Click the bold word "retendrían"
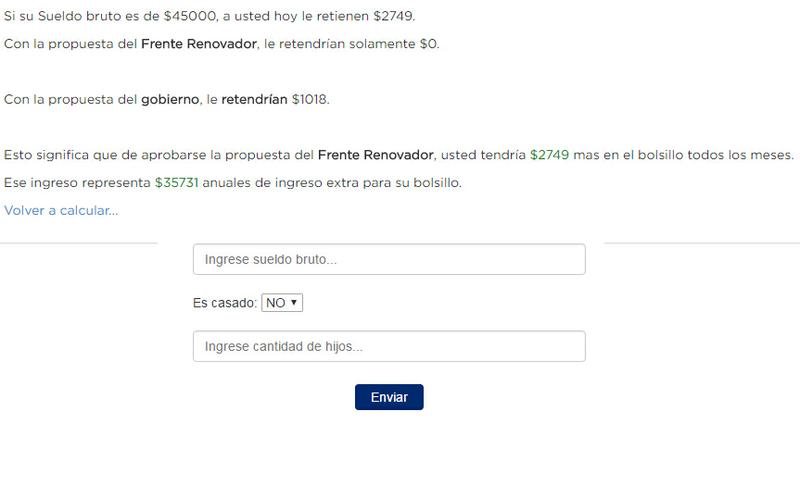Viewport: 800px width, 486px height. coord(254,100)
